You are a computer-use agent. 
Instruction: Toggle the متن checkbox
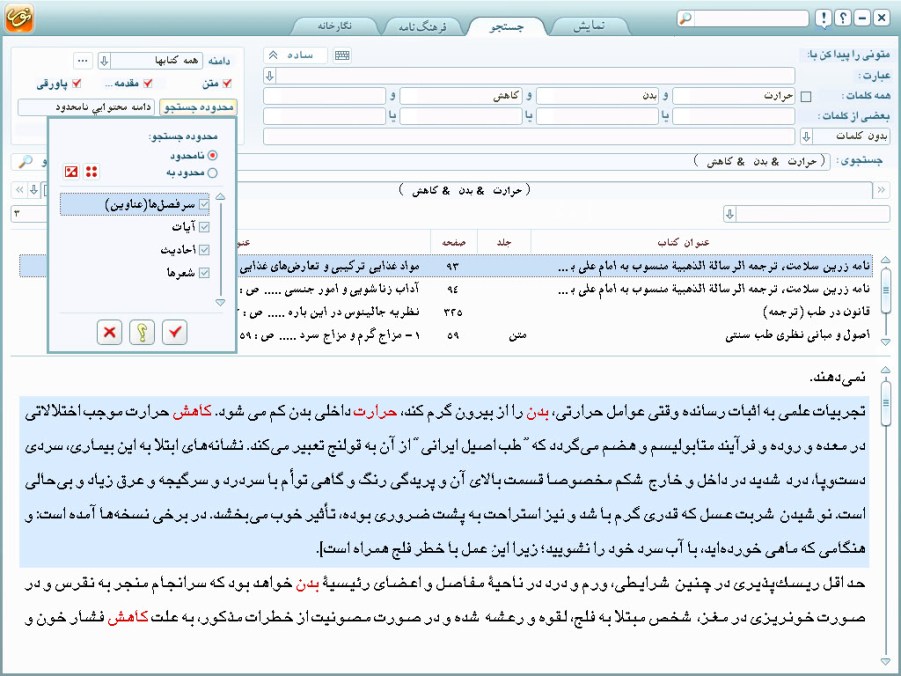[227, 83]
